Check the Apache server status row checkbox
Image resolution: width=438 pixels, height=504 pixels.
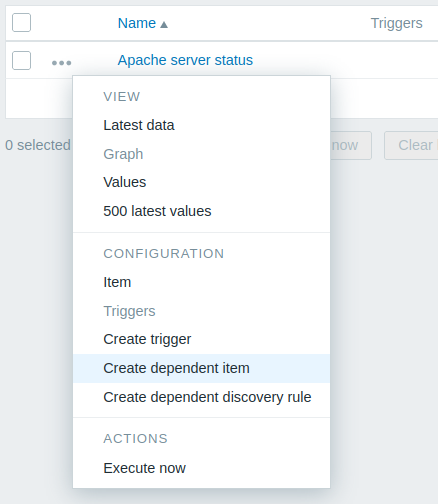(21, 60)
